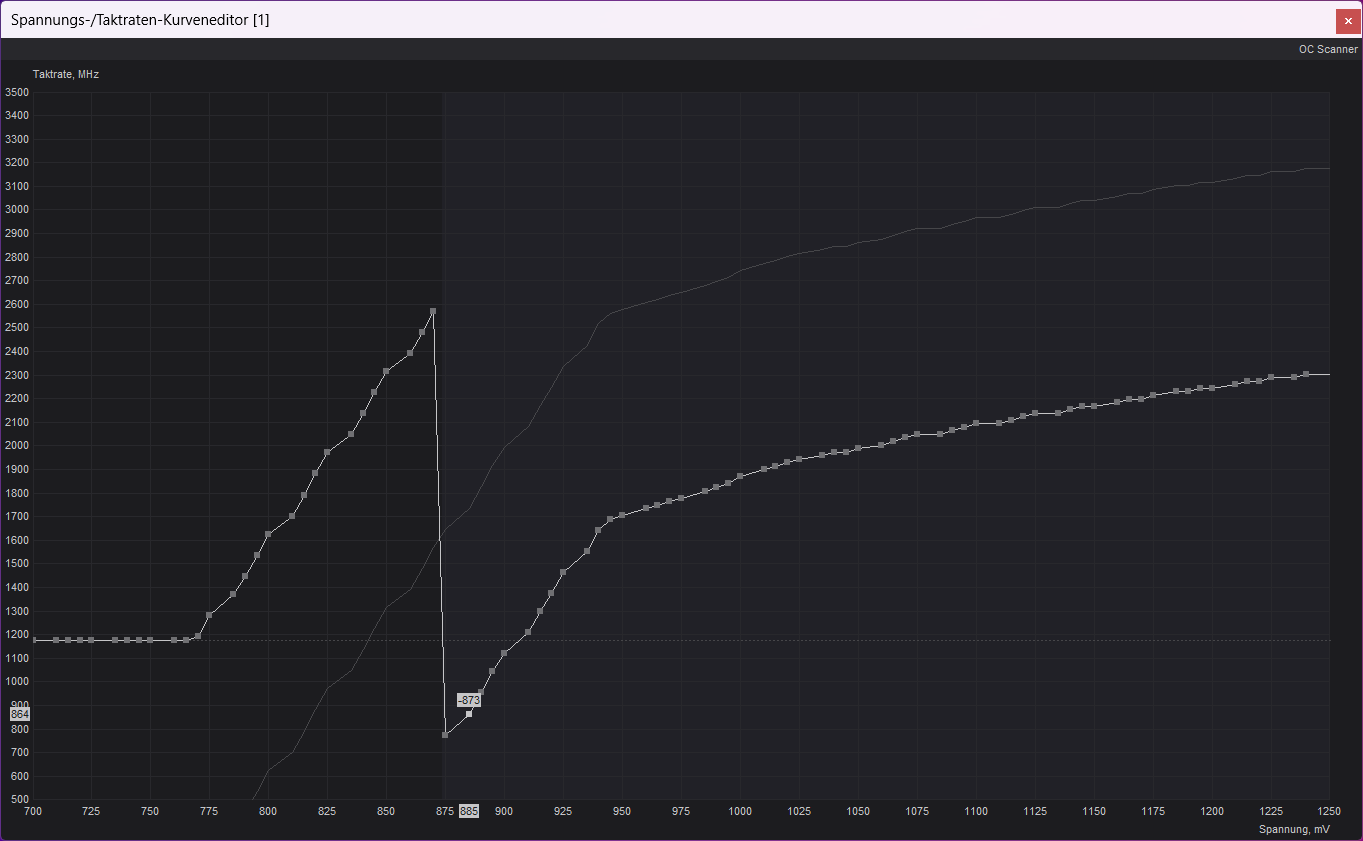Select the peak curve point at 870 mV
The height and width of the screenshot is (841, 1363).
pyautogui.click(x=433, y=311)
